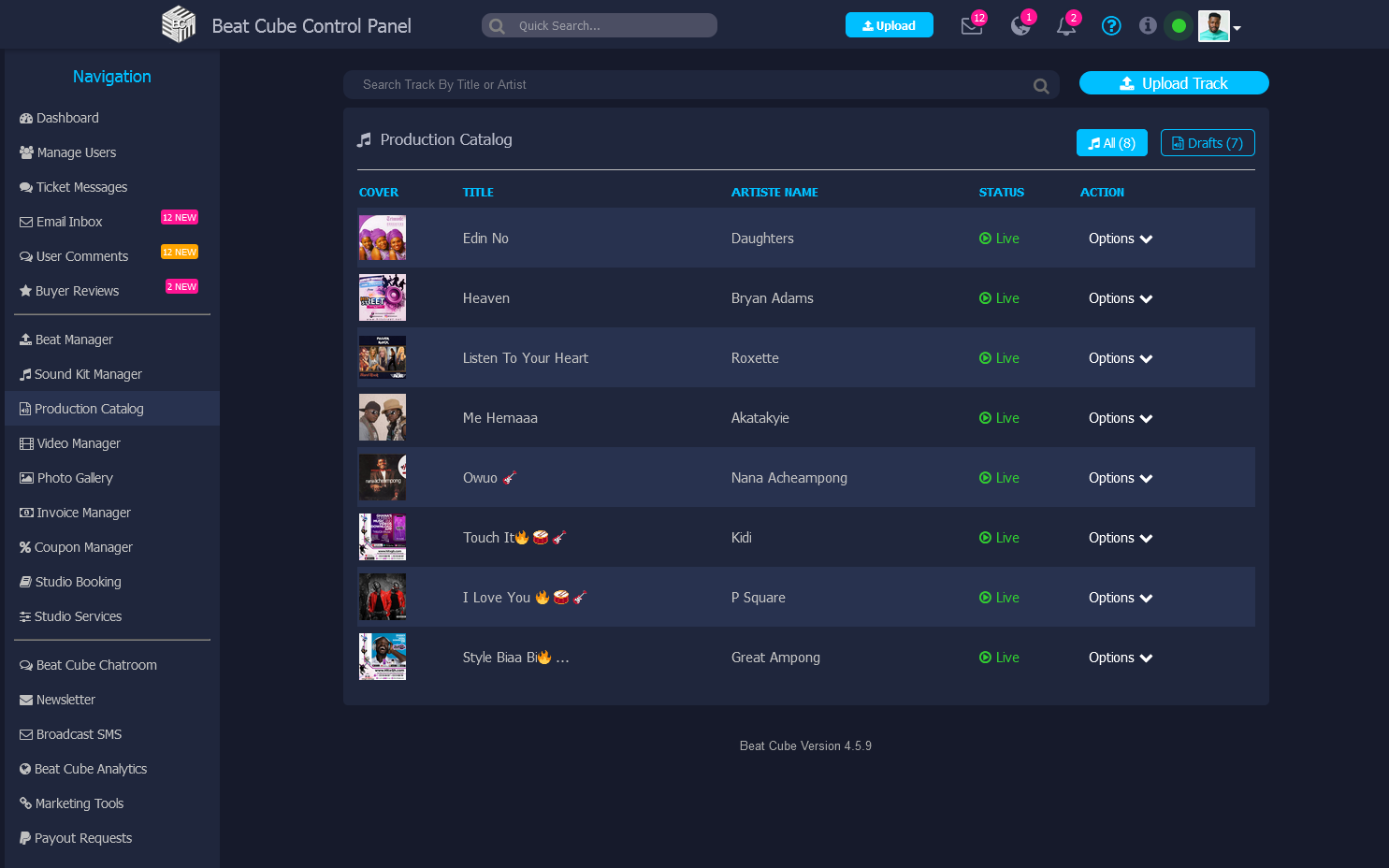This screenshot has height=868, width=1389.
Task: Click the notification bell icon
Action: tap(1065, 26)
